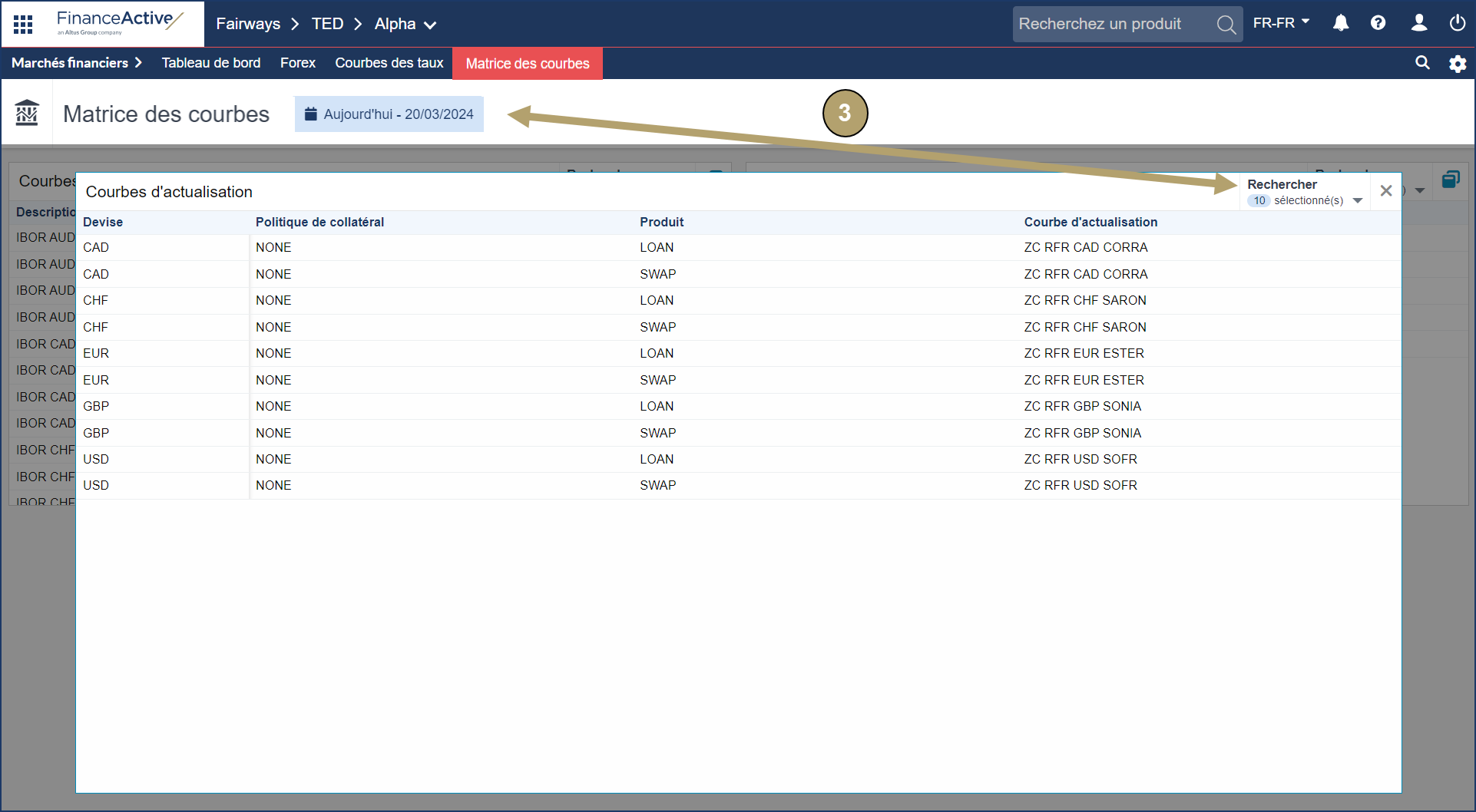Open the help question mark icon
The width and height of the screenshot is (1476, 812).
click(1378, 23)
